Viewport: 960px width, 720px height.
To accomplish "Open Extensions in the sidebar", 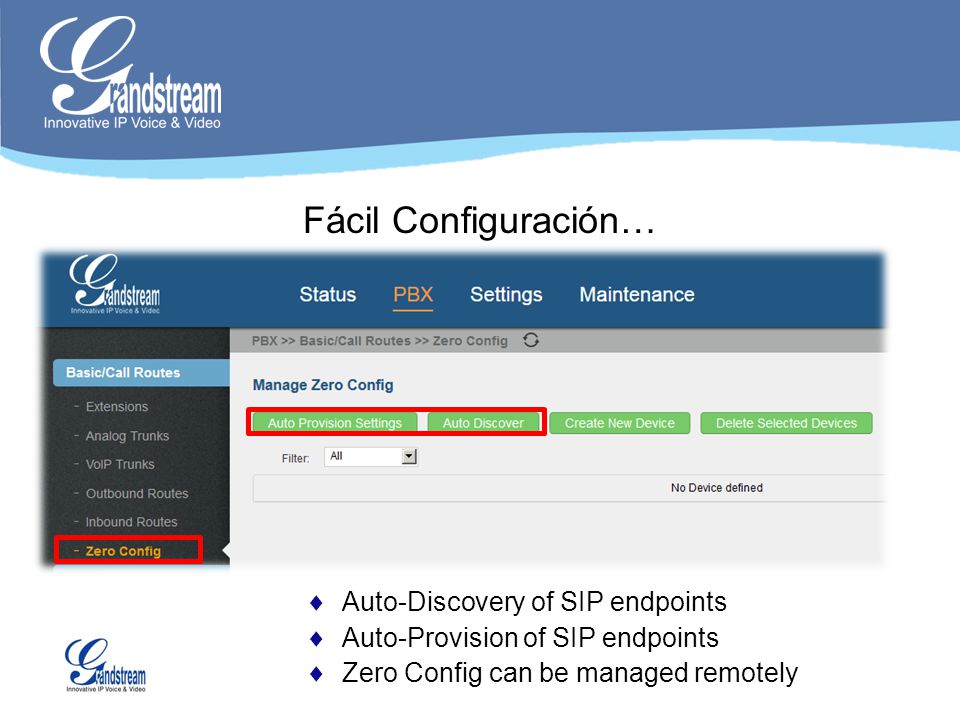I will point(117,407).
